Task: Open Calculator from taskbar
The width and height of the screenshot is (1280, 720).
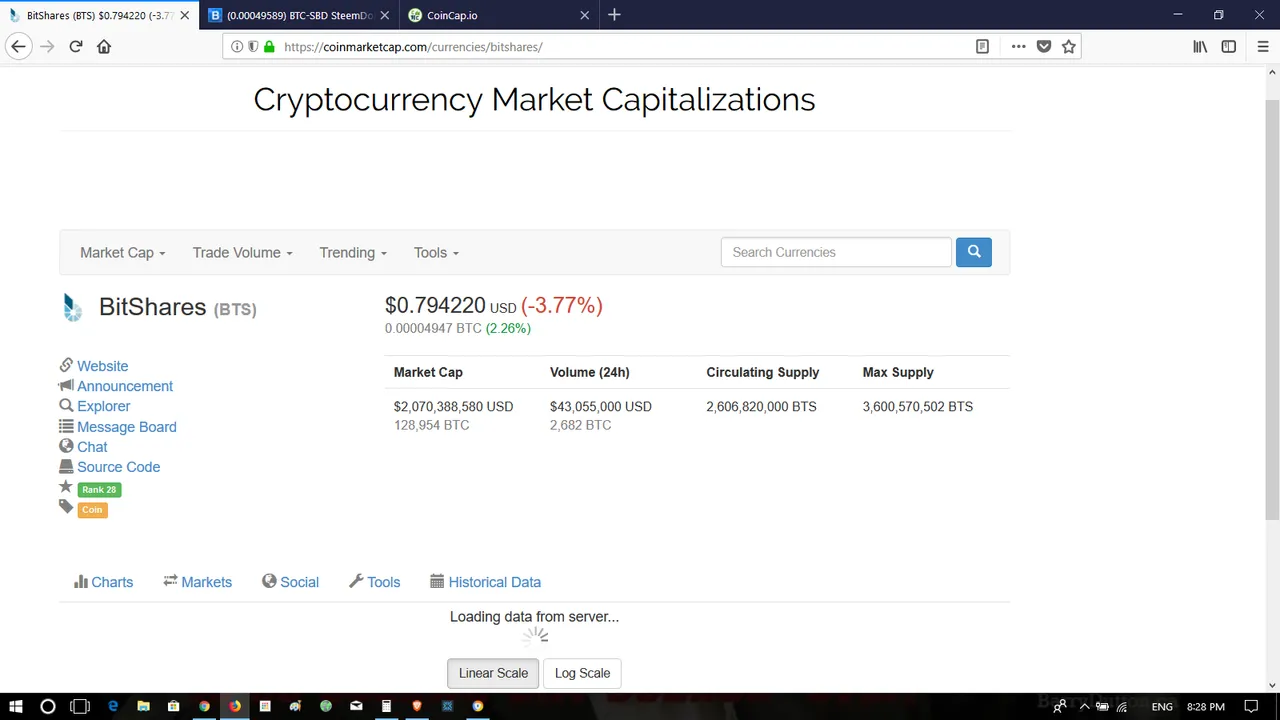Action: click(x=386, y=706)
